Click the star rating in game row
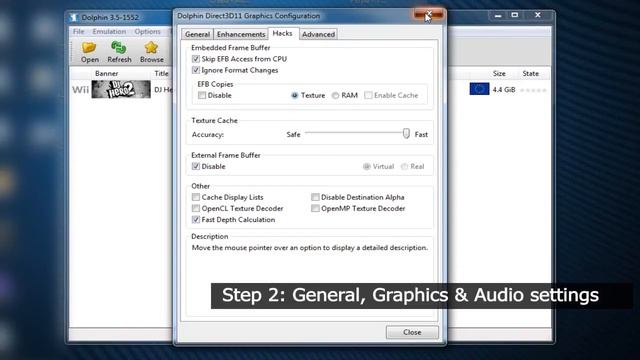Image resolution: width=640 pixels, height=360 pixels. pyautogui.click(x=533, y=90)
